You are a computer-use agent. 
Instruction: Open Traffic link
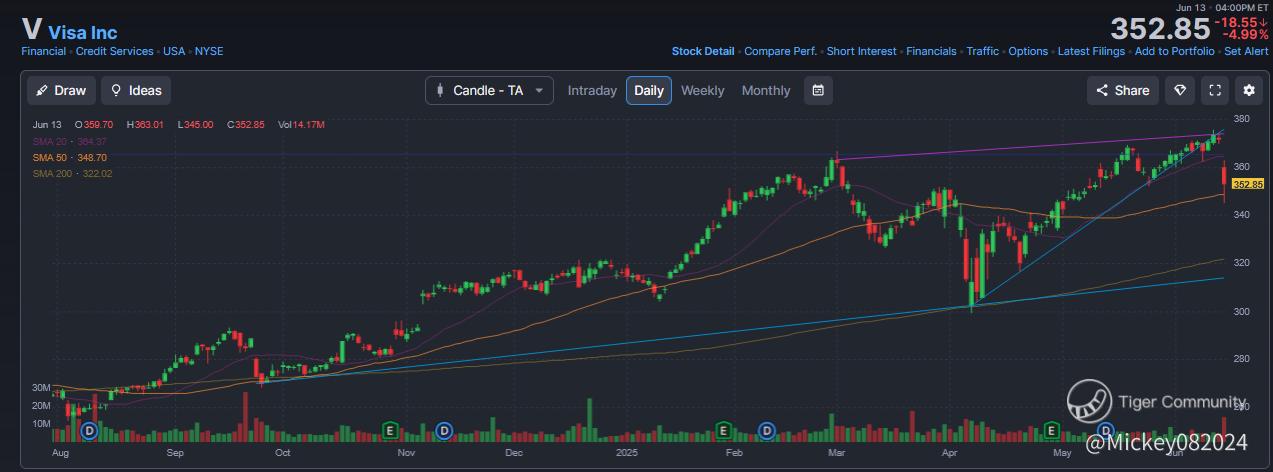coord(983,51)
